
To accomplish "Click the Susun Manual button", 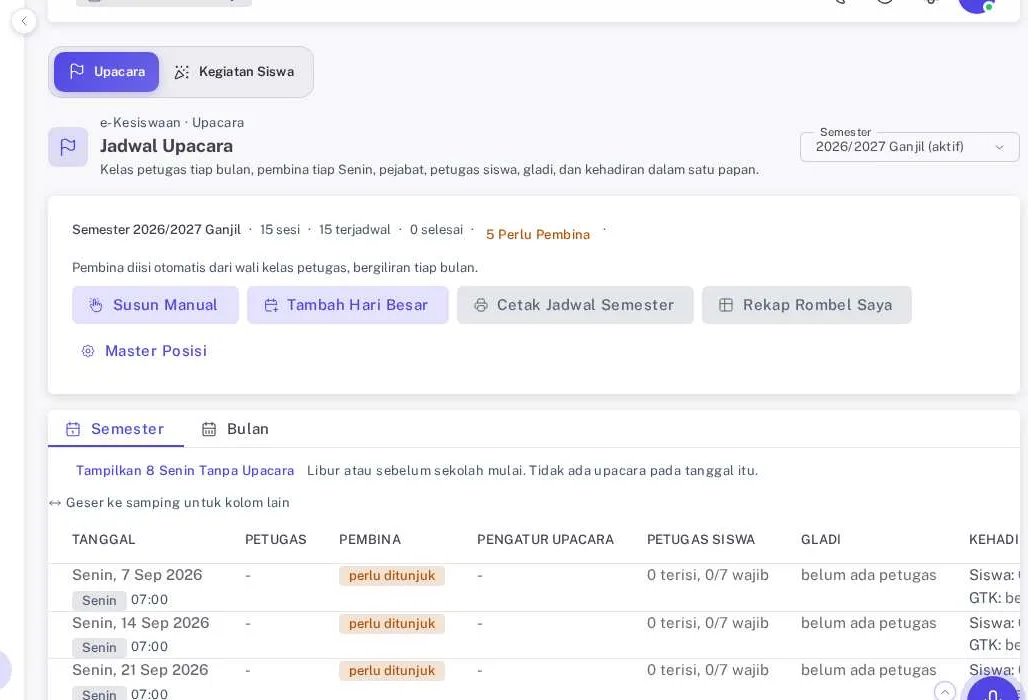I will click(155, 305).
